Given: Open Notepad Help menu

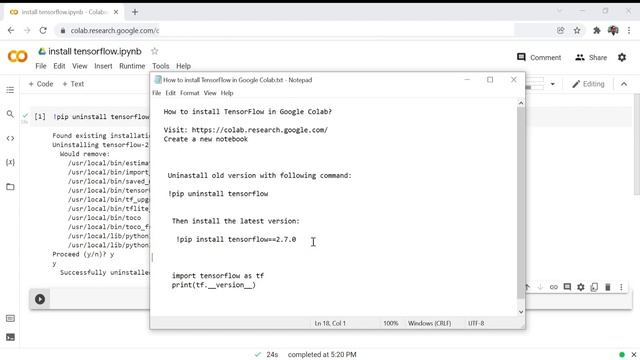Looking at the screenshot, I should (227, 93).
